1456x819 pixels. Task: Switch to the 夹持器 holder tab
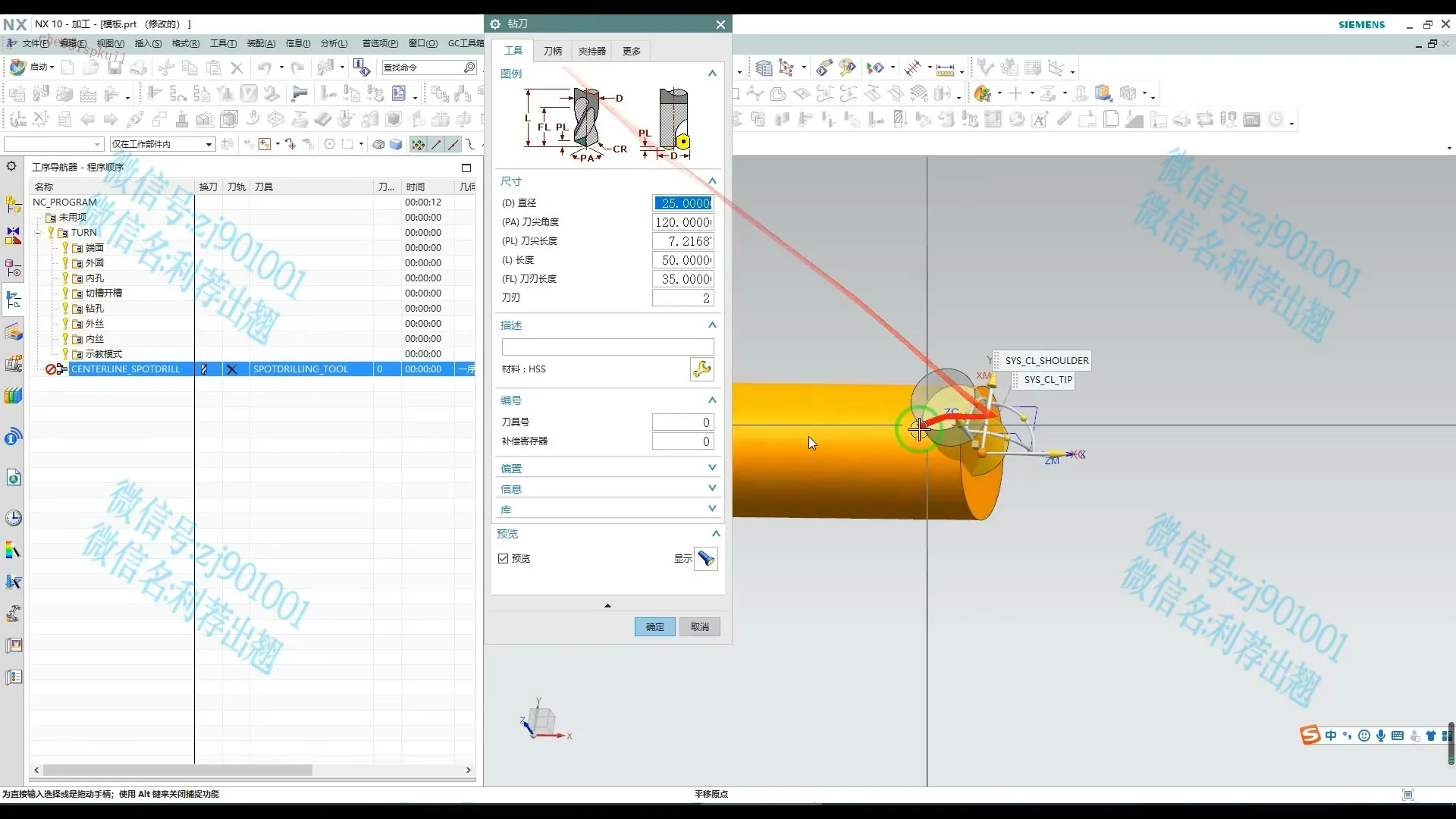[591, 51]
